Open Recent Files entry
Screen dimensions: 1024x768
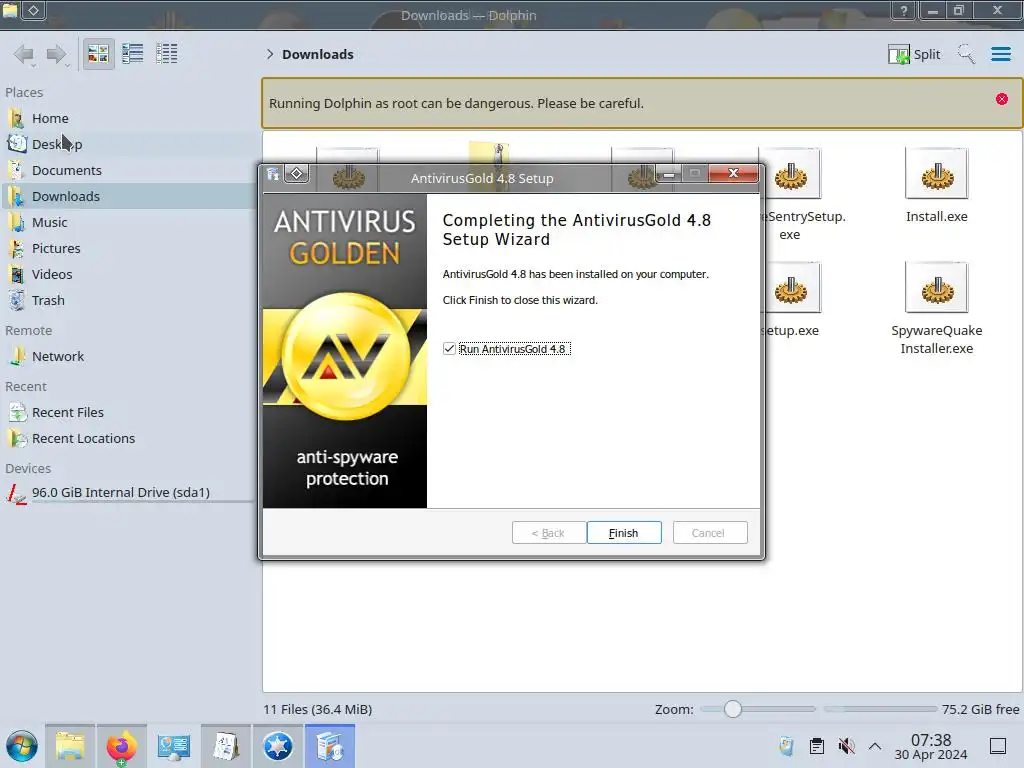[x=128, y=413]
